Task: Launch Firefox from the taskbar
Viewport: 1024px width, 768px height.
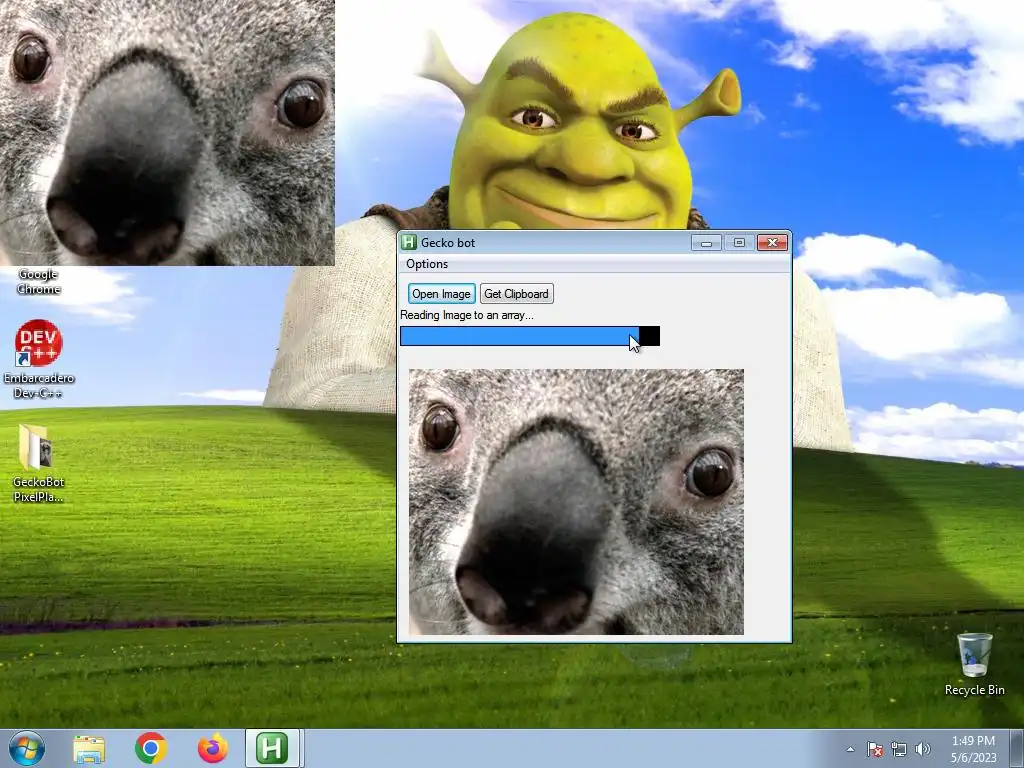Action: coord(213,748)
